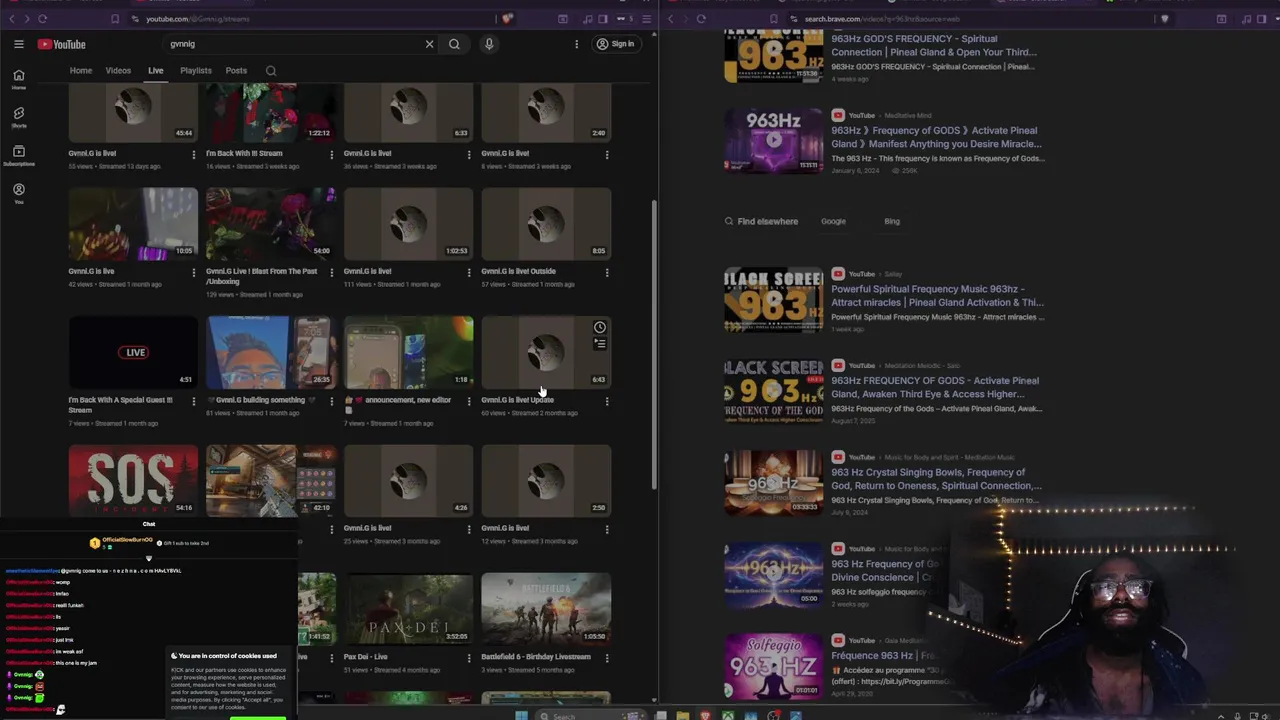Open the Pax Dei stream thumbnail
This screenshot has width=1280, height=720.
(x=408, y=608)
